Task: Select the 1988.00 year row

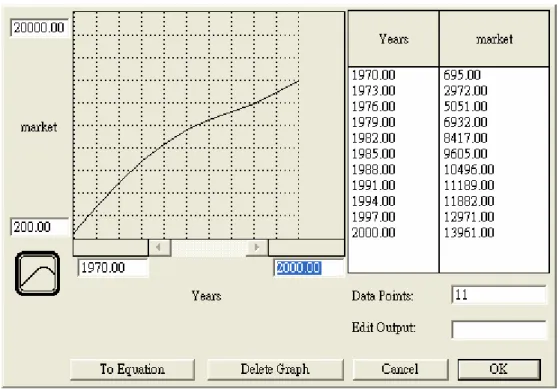Action: 373,169
